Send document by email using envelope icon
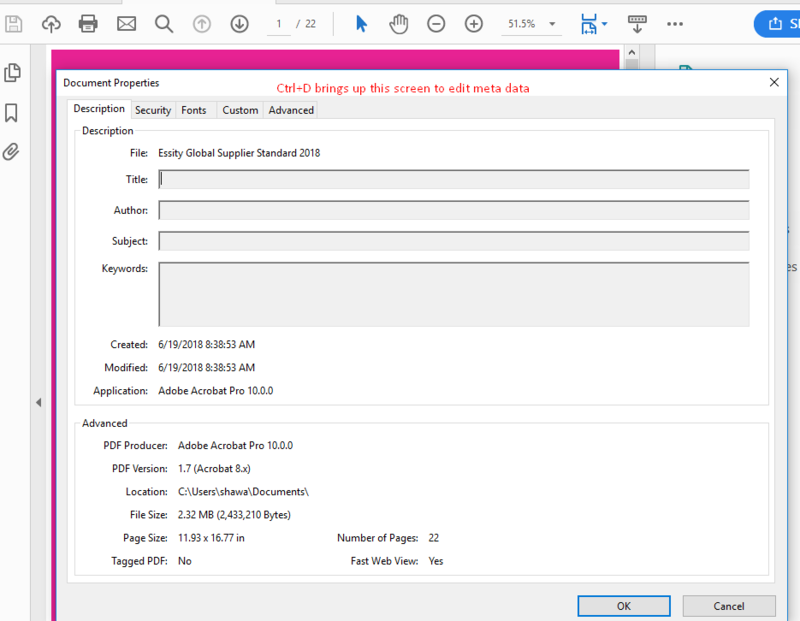This screenshot has width=800, height=621. (x=125, y=22)
